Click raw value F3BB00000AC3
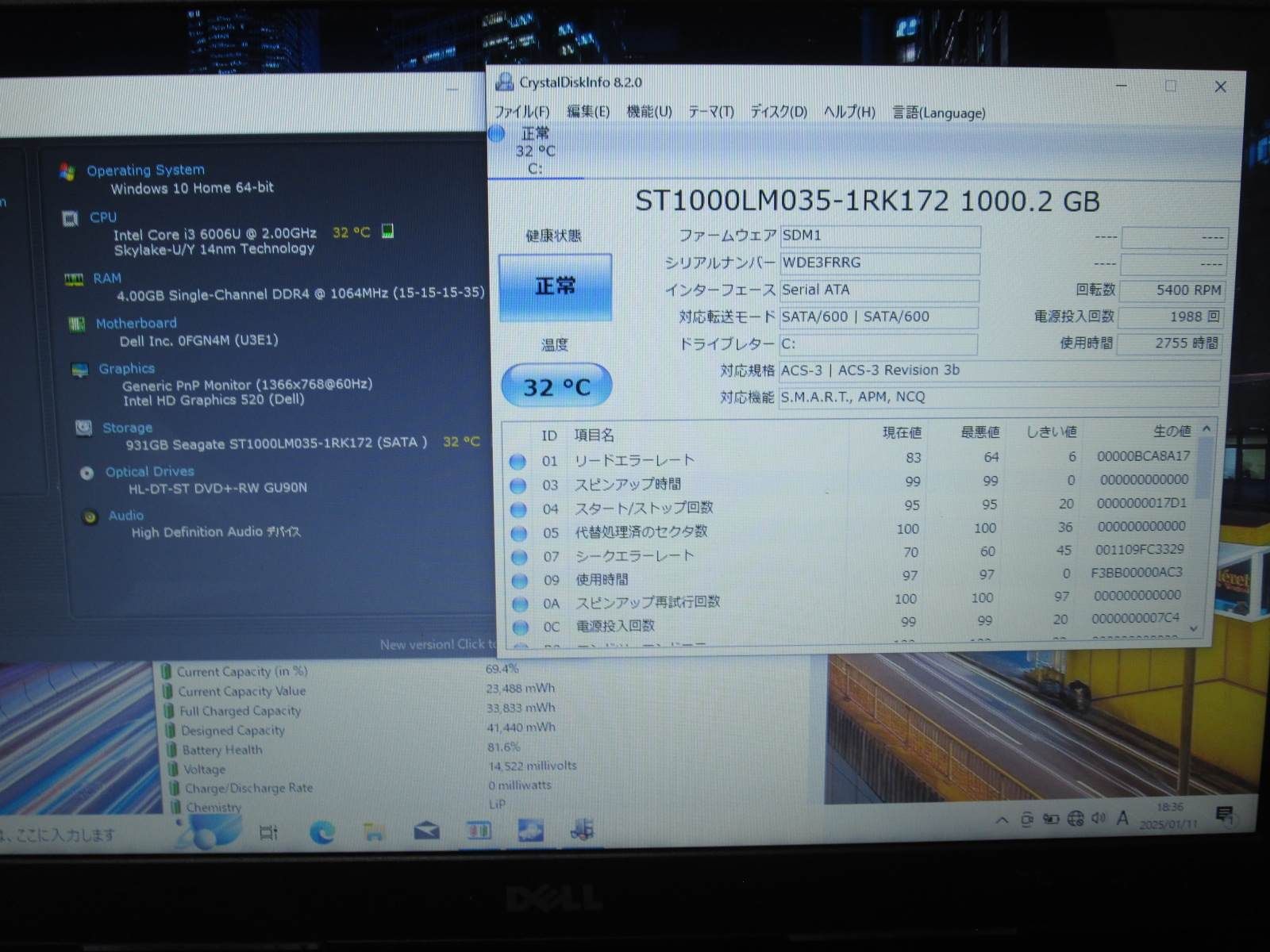This screenshot has height=952, width=1270. click(x=1137, y=572)
